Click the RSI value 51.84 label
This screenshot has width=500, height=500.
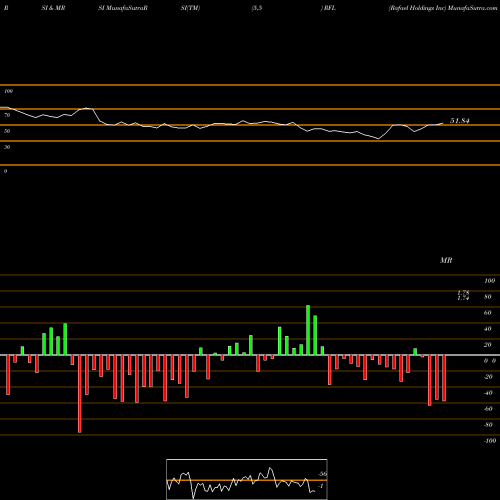pos(460,121)
